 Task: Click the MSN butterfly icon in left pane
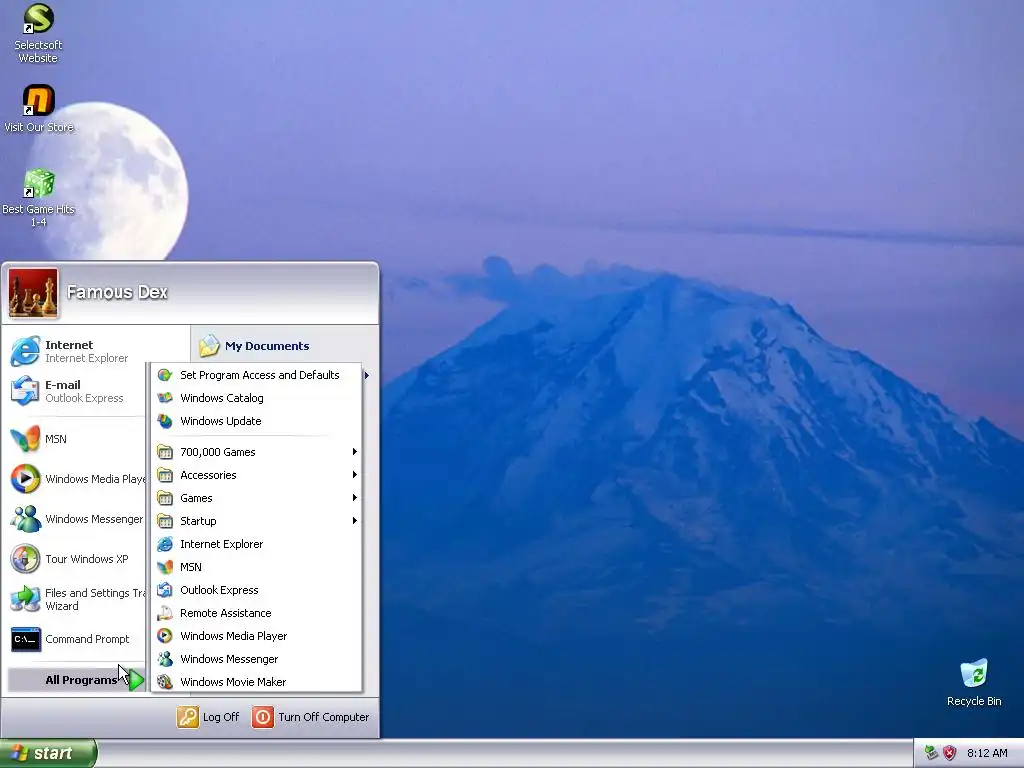click(x=25, y=439)
